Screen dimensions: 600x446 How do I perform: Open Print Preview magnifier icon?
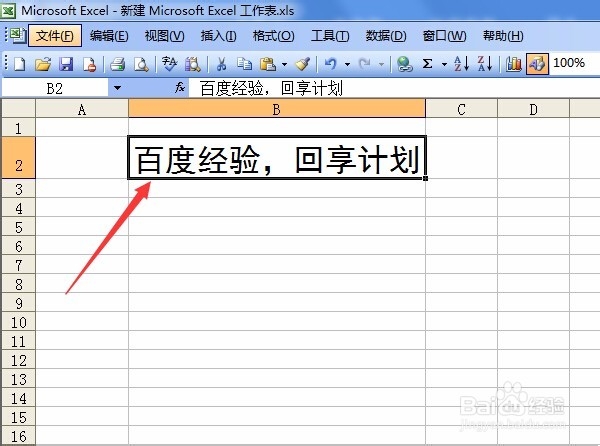click(141, 63)
